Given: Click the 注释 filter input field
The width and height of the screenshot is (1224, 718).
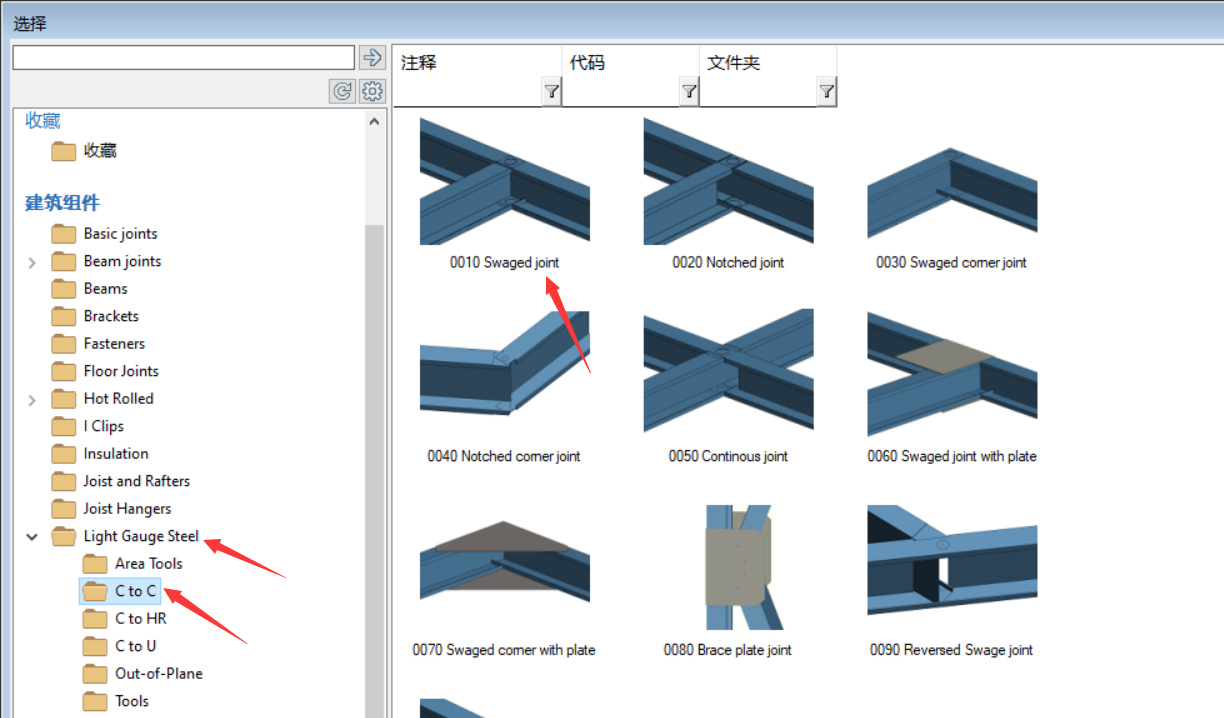Looking at the screenshot, I should [467, 92].
